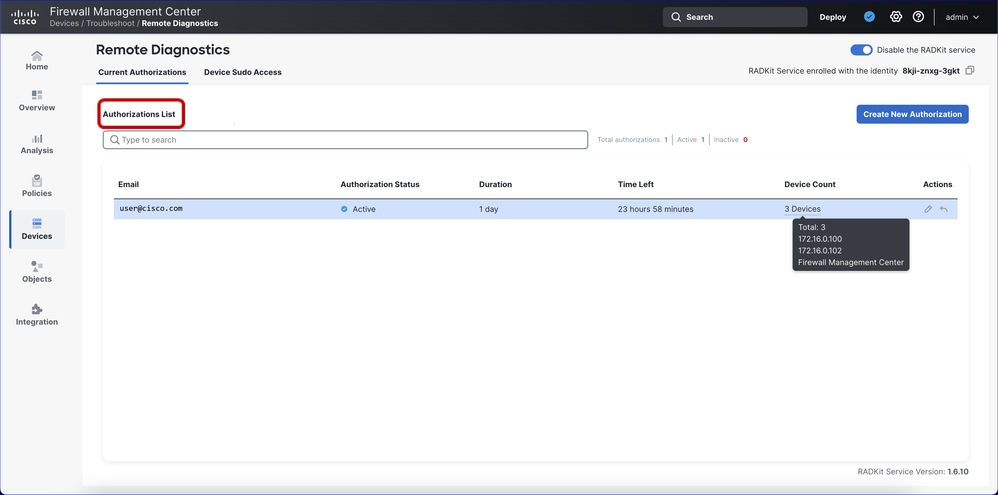Viewport: 998px width, 495px height.
Task: Open the Policies sidebar section
Action: 37,186
